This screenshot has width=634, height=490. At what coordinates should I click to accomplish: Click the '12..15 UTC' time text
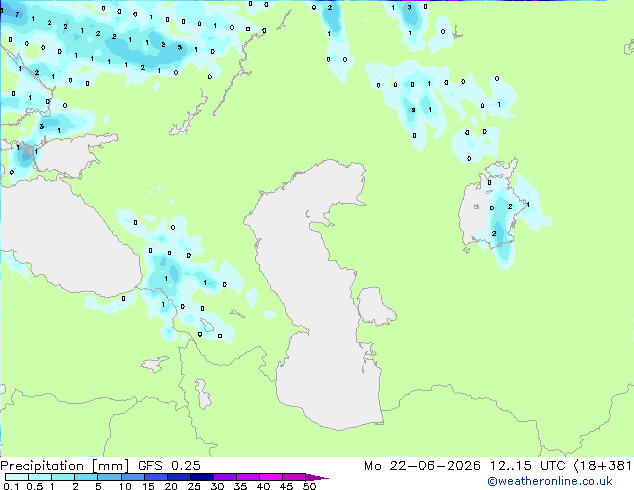527,466
